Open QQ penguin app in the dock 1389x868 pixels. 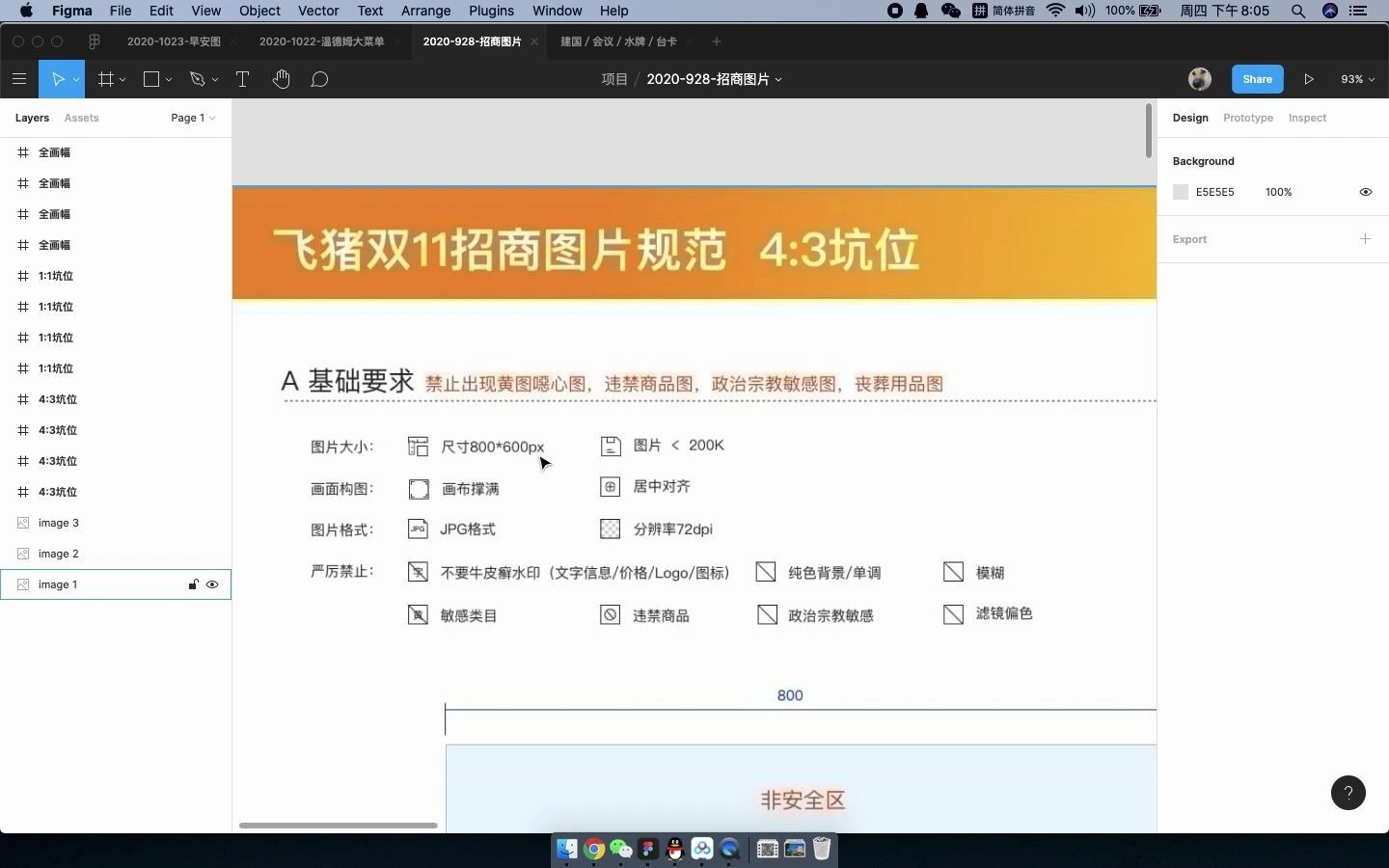(x=675, y=849)
